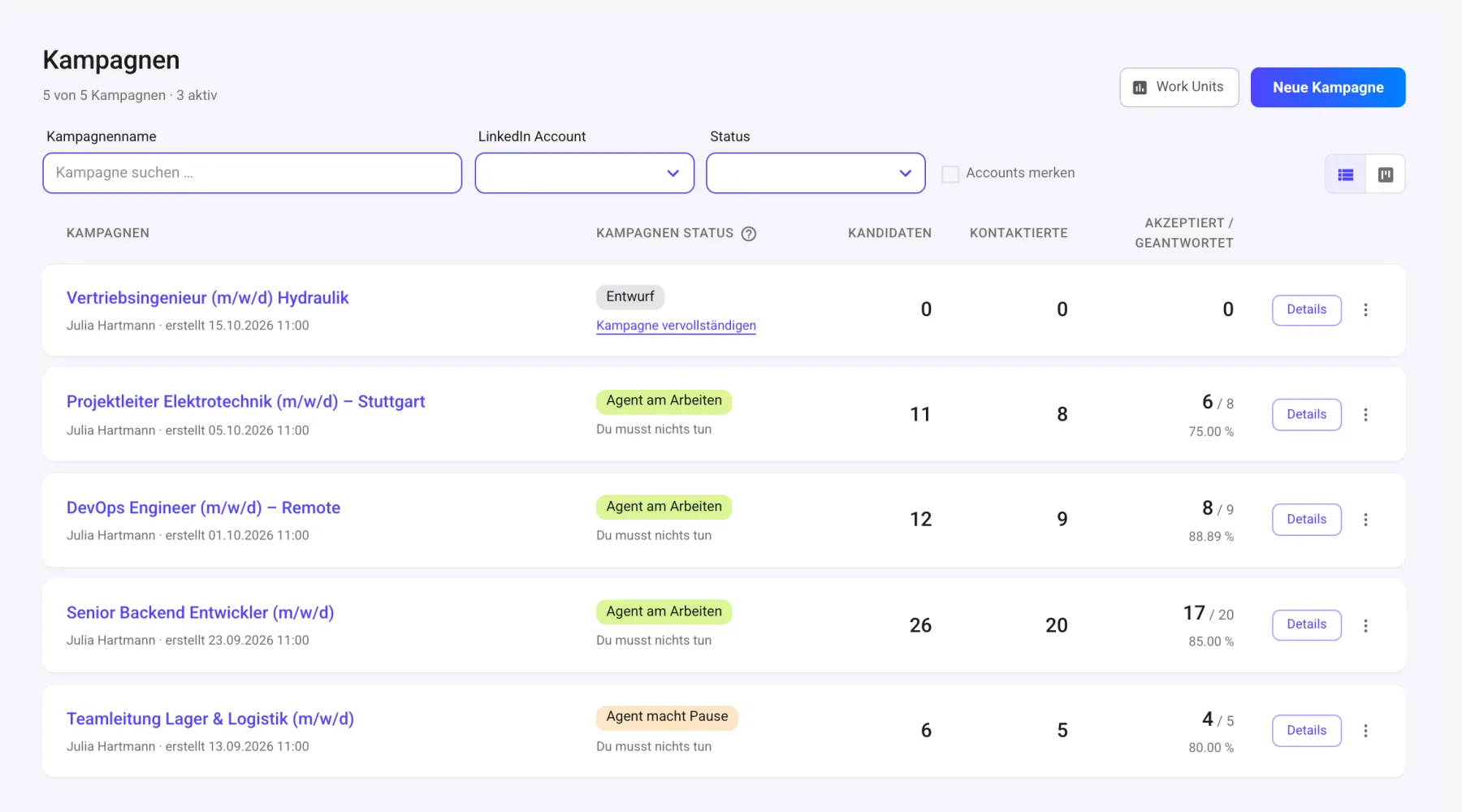Click the 75.00 % acceptance rate
The height and width of the screenshot is (812, 1462).
[x=1211, y=432]
